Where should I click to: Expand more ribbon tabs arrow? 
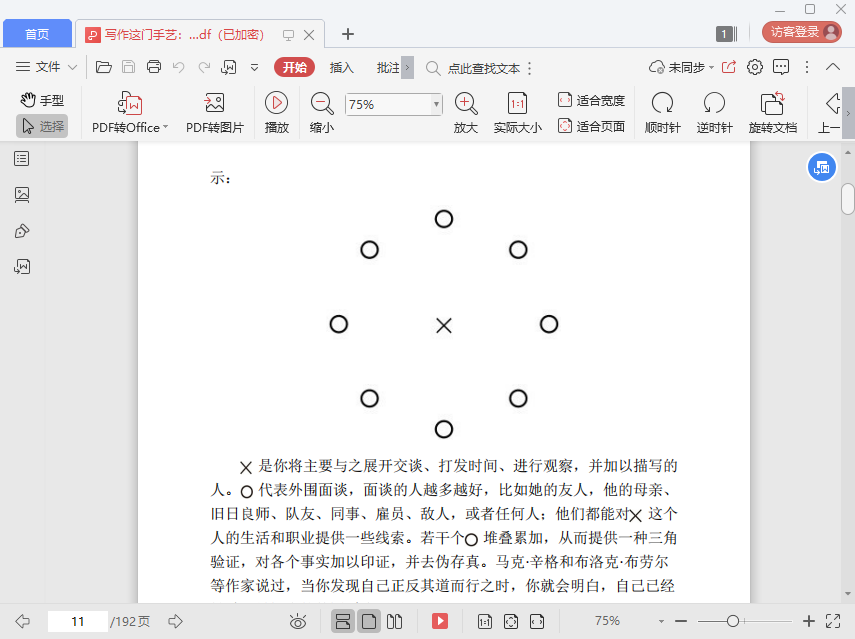[407, 68]
